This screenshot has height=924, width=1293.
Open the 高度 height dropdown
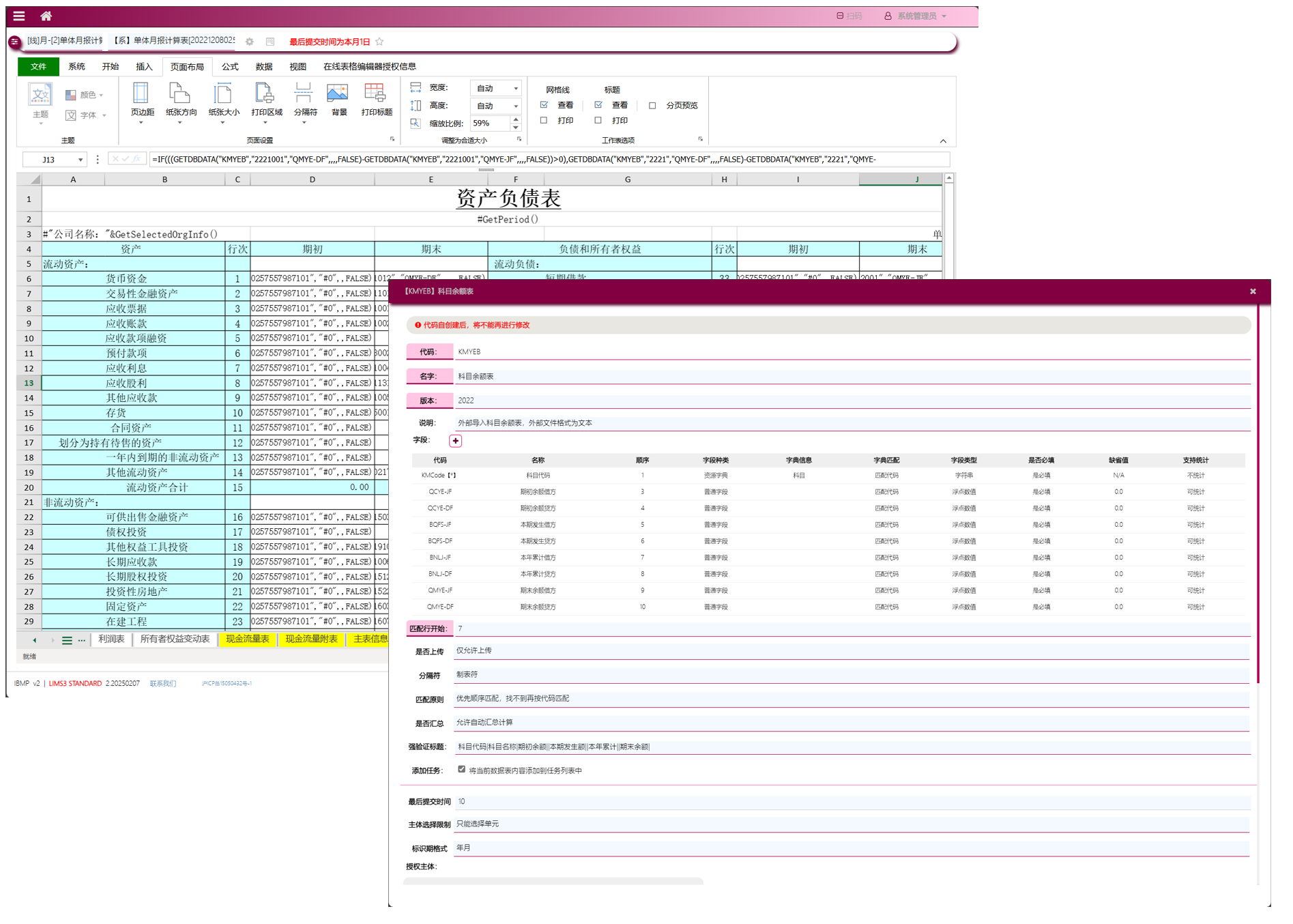pos(515,106)
